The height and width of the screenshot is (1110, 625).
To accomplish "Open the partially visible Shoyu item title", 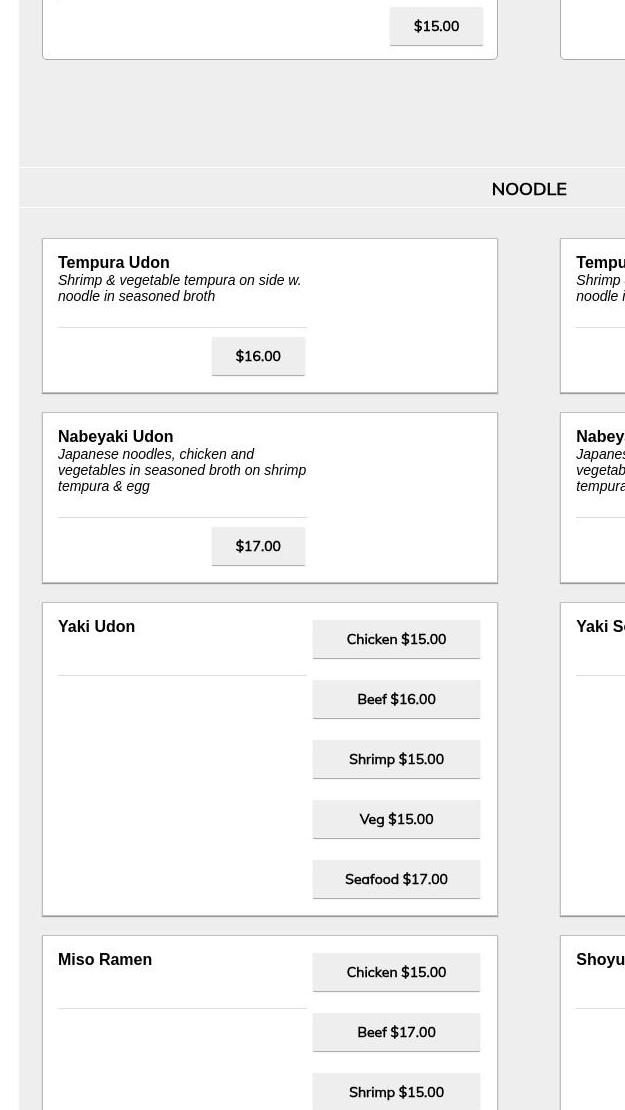I will pos(601,959).
